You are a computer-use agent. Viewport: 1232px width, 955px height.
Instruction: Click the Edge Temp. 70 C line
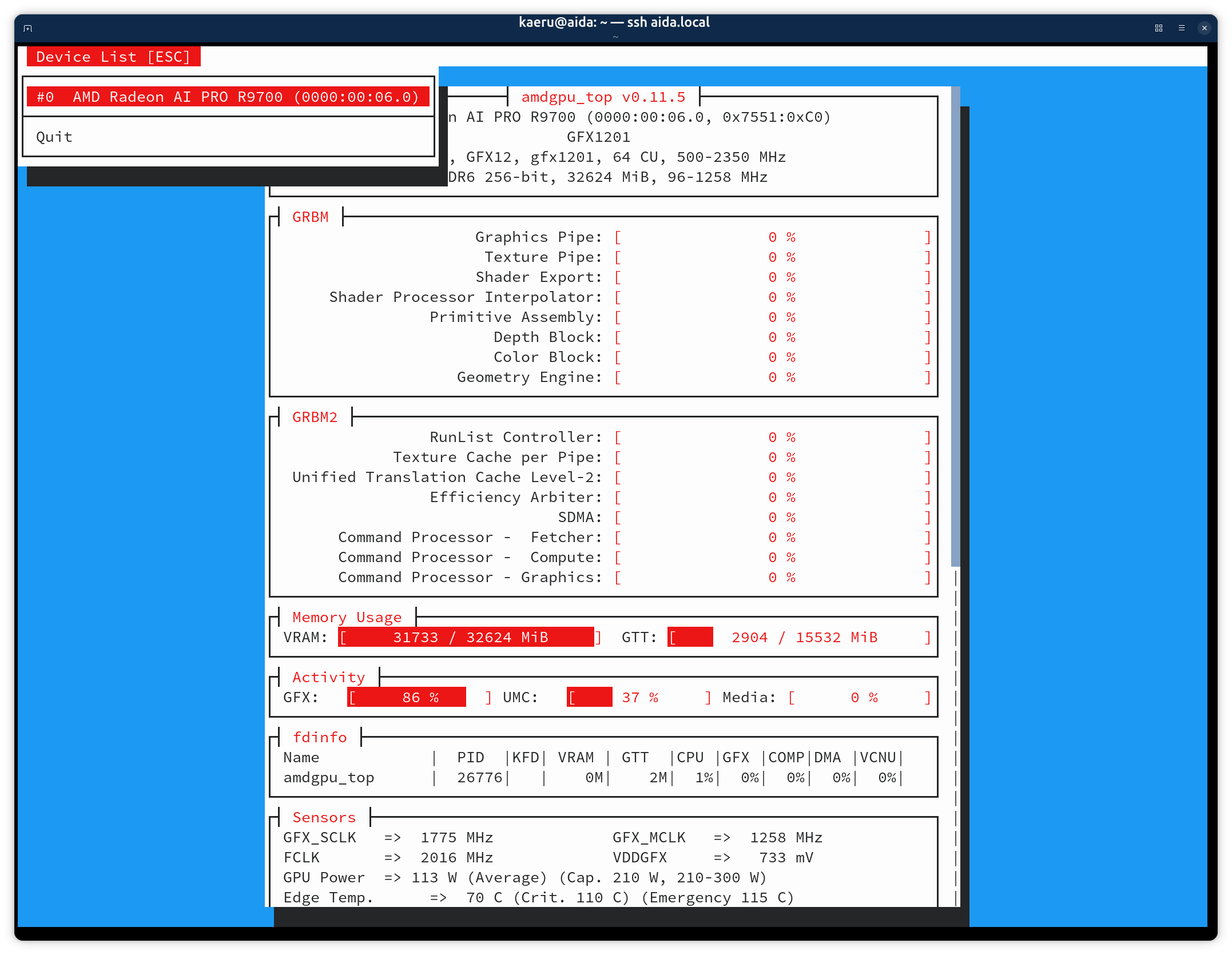[x=539, y=897]
